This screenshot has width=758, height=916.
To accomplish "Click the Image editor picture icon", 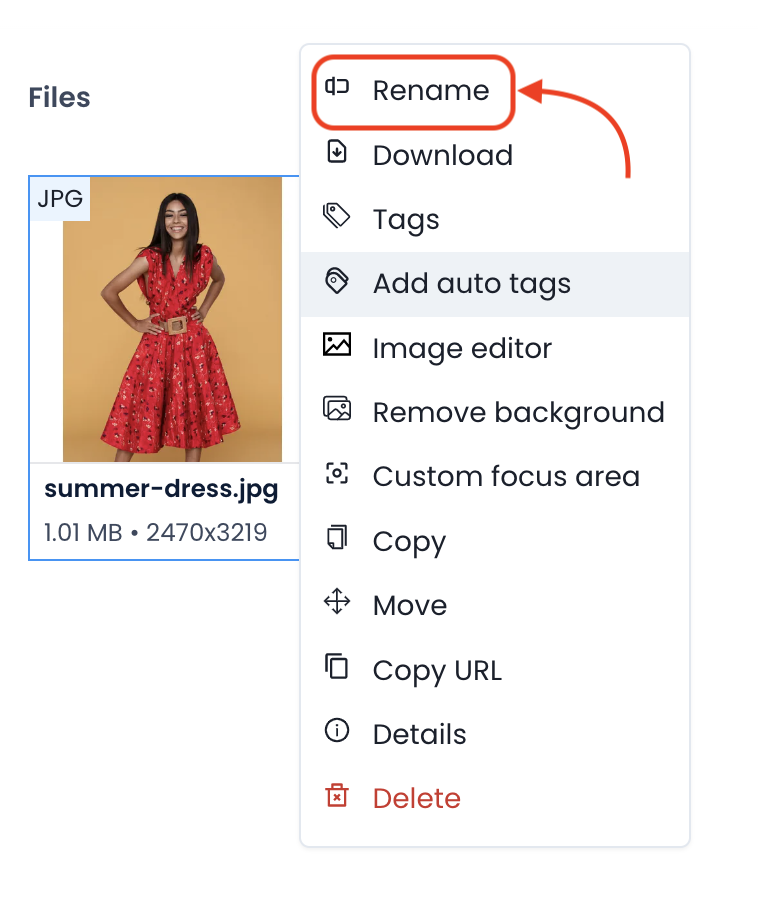I will [337, 345].
